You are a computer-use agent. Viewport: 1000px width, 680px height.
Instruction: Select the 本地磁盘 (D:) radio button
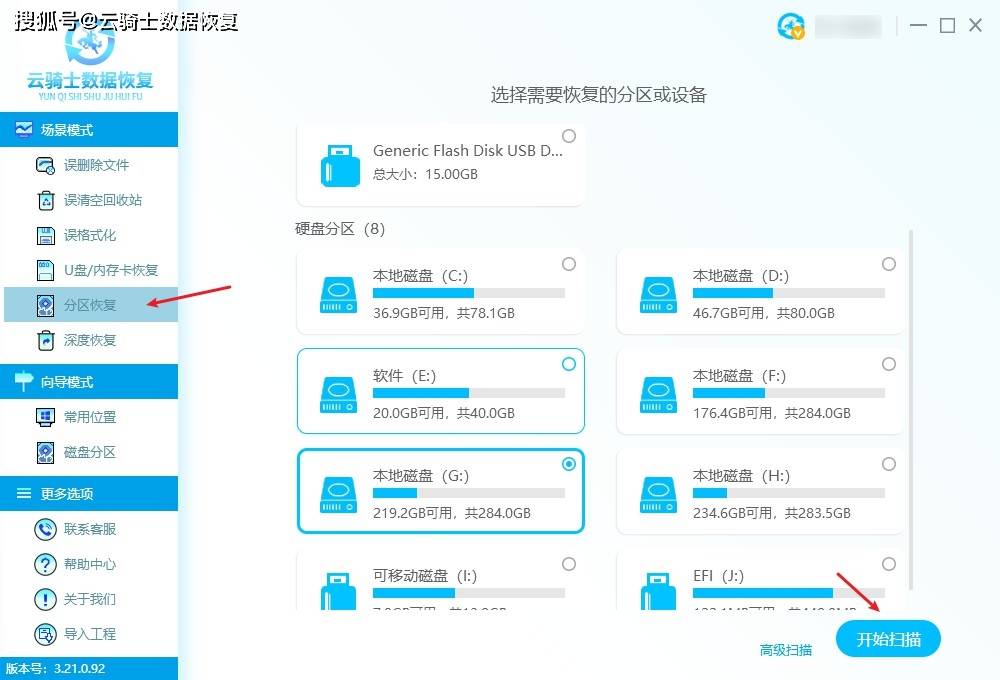click(889, 264)
